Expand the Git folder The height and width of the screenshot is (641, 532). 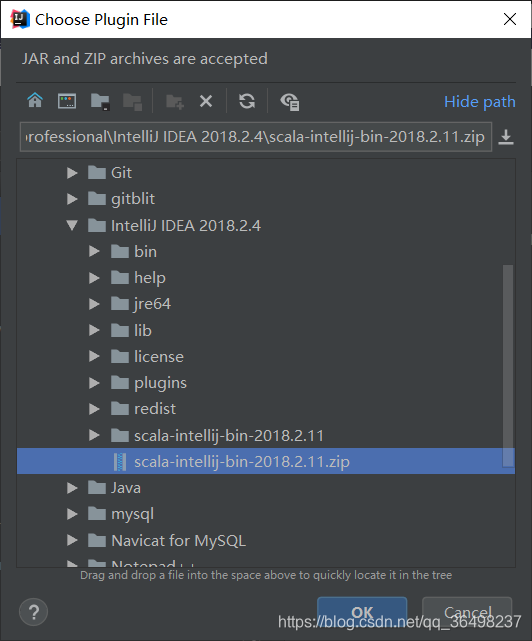[x=72, y=173]
